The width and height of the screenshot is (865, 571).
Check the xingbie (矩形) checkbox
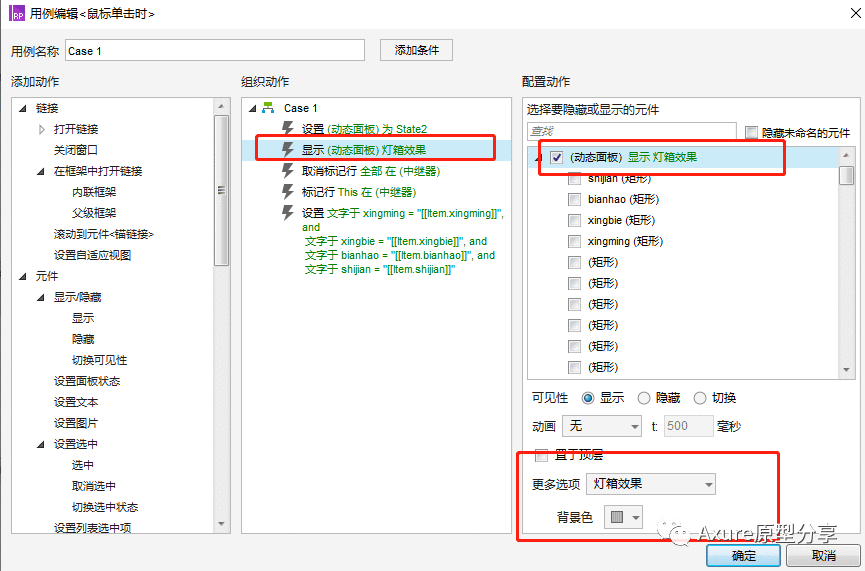coord(574,220)
